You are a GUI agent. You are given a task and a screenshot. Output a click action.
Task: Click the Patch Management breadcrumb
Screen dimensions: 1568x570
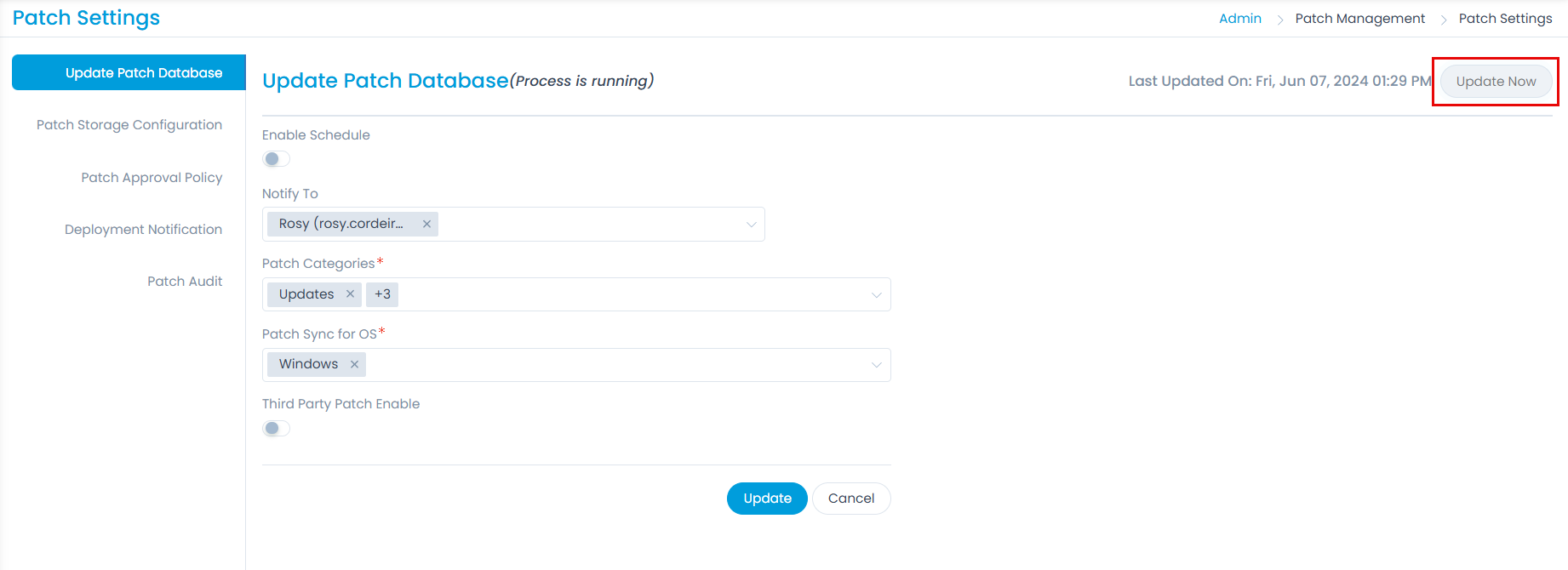pyautogui.click(x=1359, y=19)
